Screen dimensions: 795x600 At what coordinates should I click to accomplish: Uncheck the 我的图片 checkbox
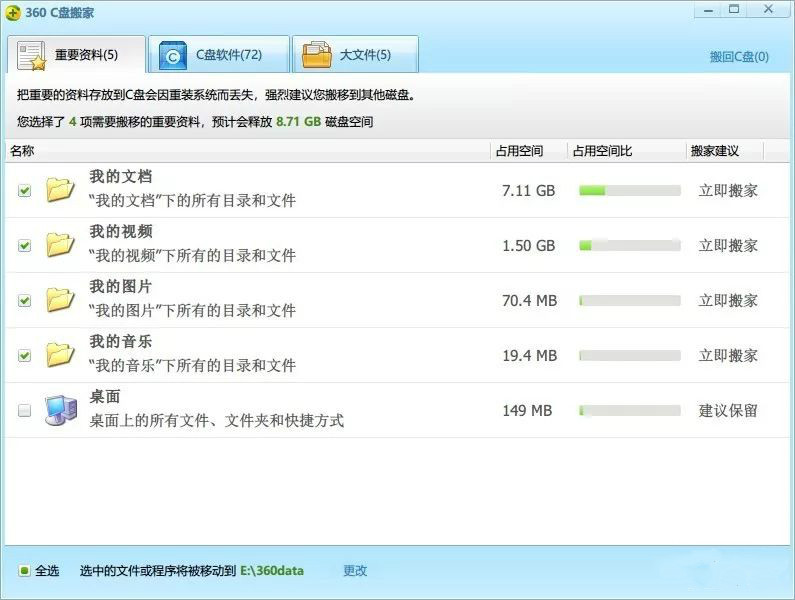coord(24,301)
